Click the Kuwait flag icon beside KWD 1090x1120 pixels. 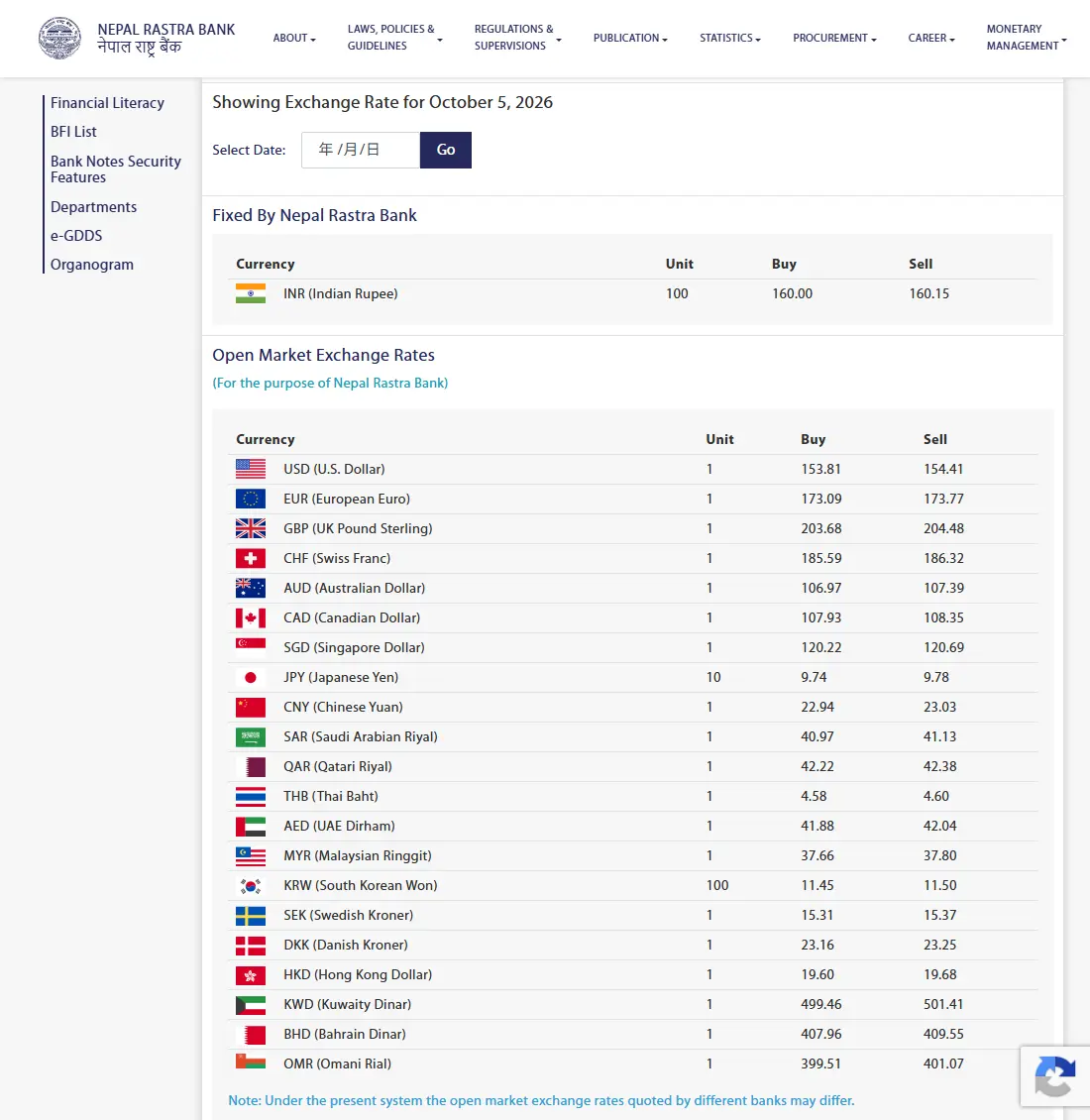tap(251, 1005)
